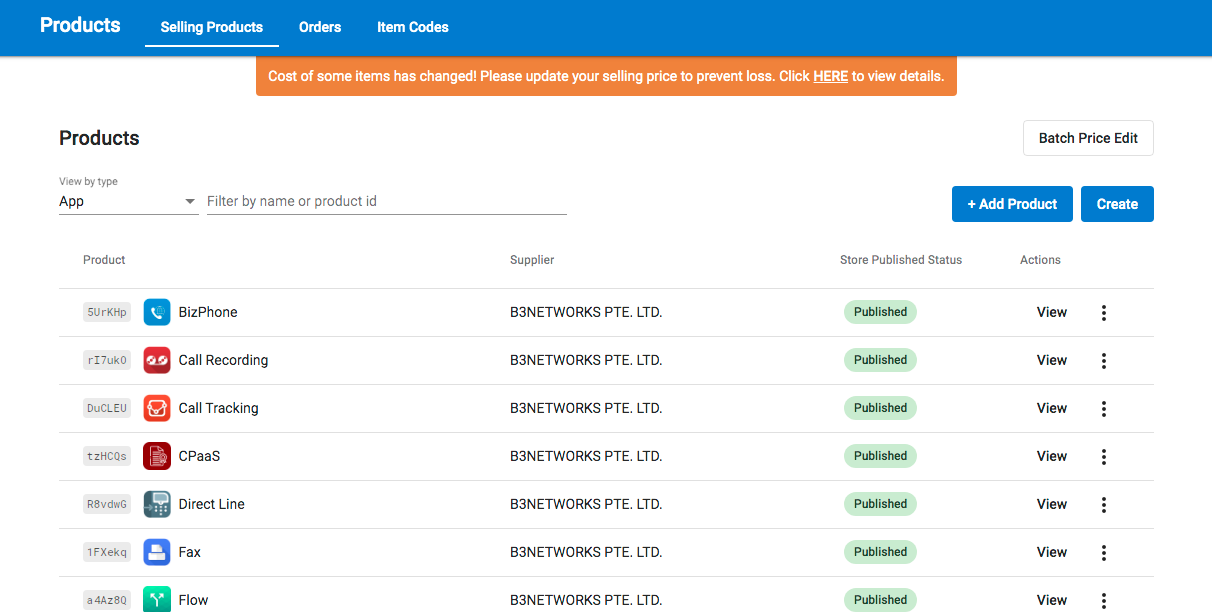1212x612 pixels.
Task: Click the Flow app icon
Action: (157, 599)
